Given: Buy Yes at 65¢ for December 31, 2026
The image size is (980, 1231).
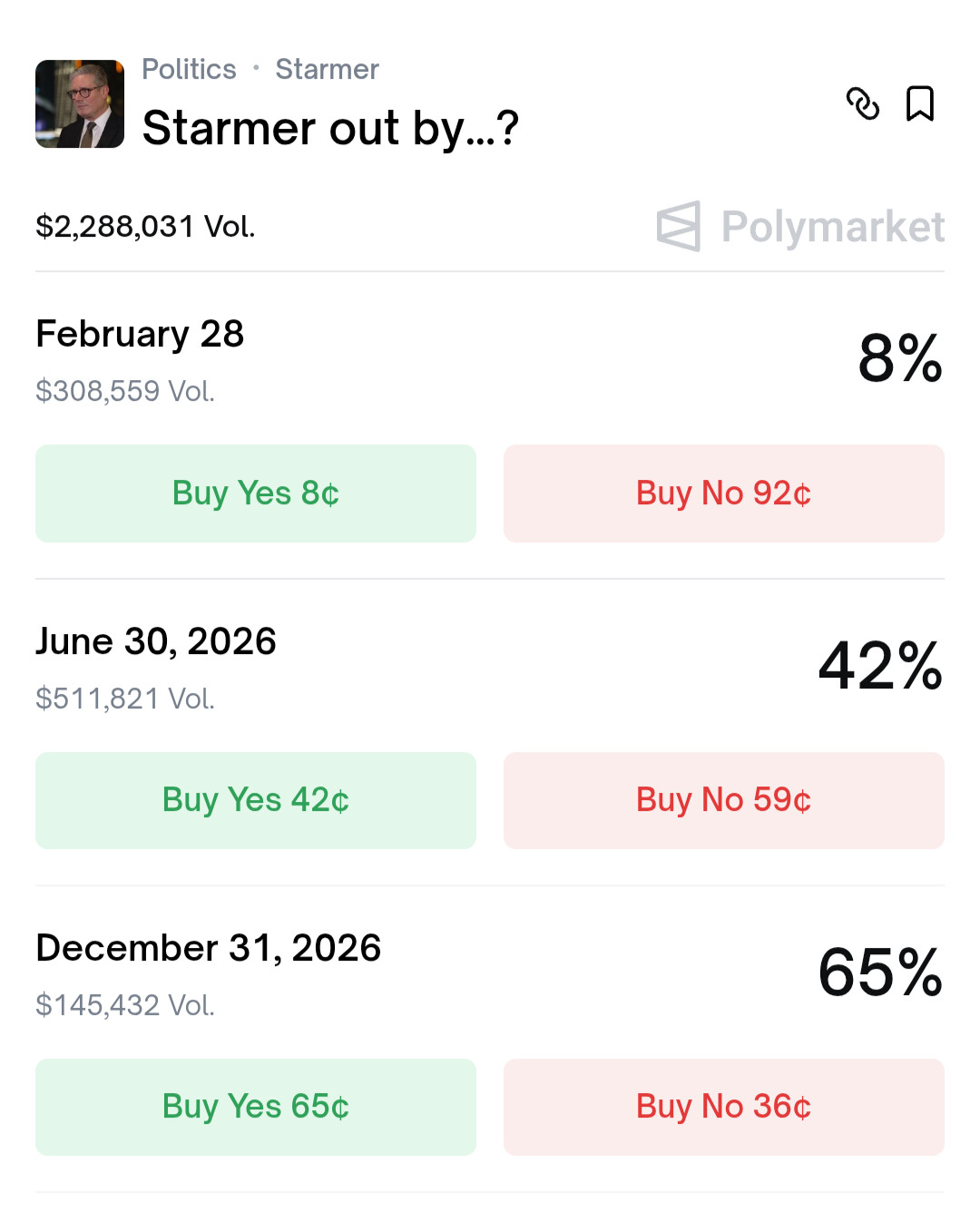Looking at the screenshot, I should click(x=256, y=1107).
